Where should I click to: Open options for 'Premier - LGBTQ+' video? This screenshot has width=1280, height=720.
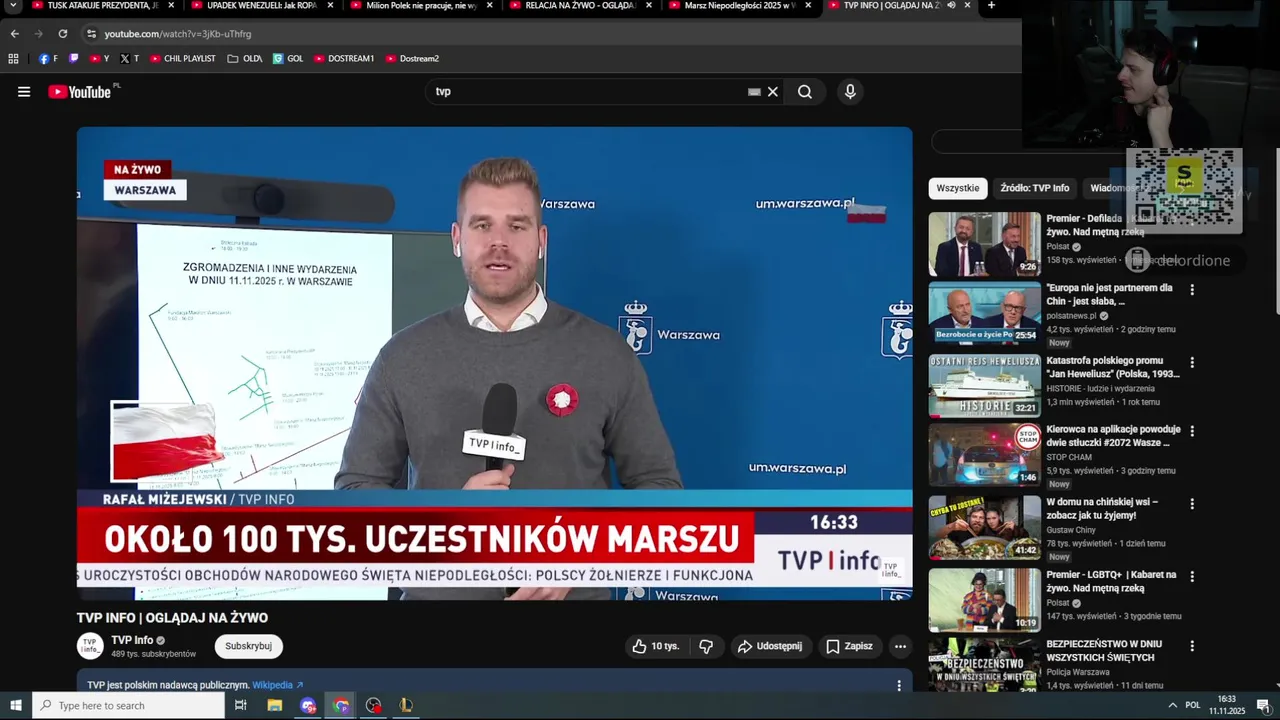[x=1192, y=576]
